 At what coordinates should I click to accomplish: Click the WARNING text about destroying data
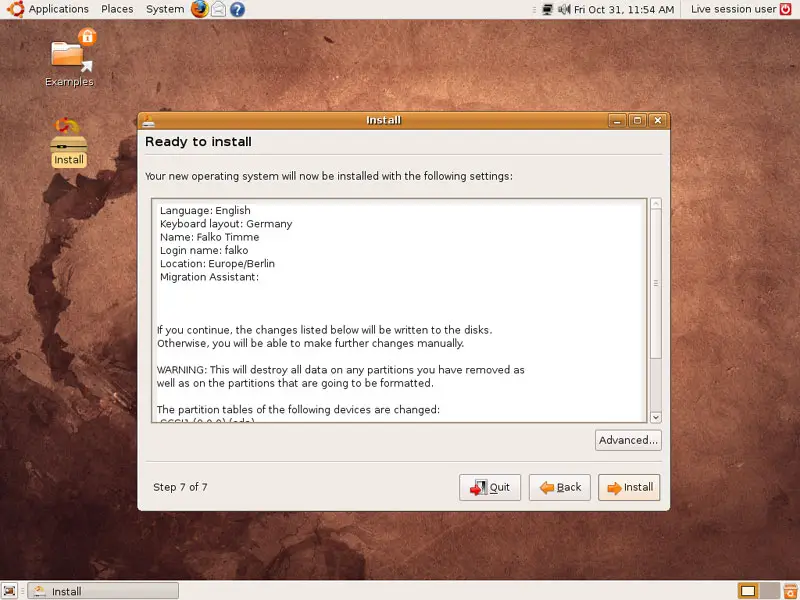[x=340, y=376]
